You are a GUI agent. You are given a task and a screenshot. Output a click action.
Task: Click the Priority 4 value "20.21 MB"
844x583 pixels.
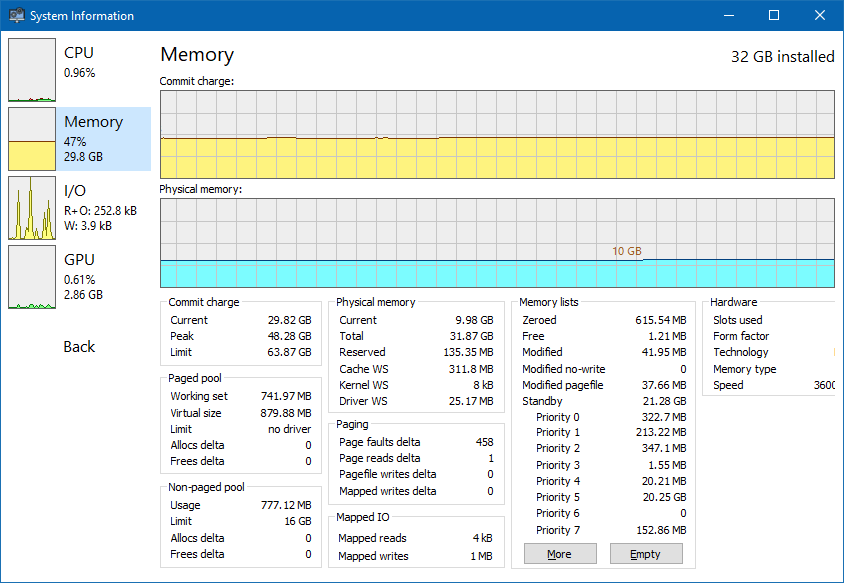(664, 482)
